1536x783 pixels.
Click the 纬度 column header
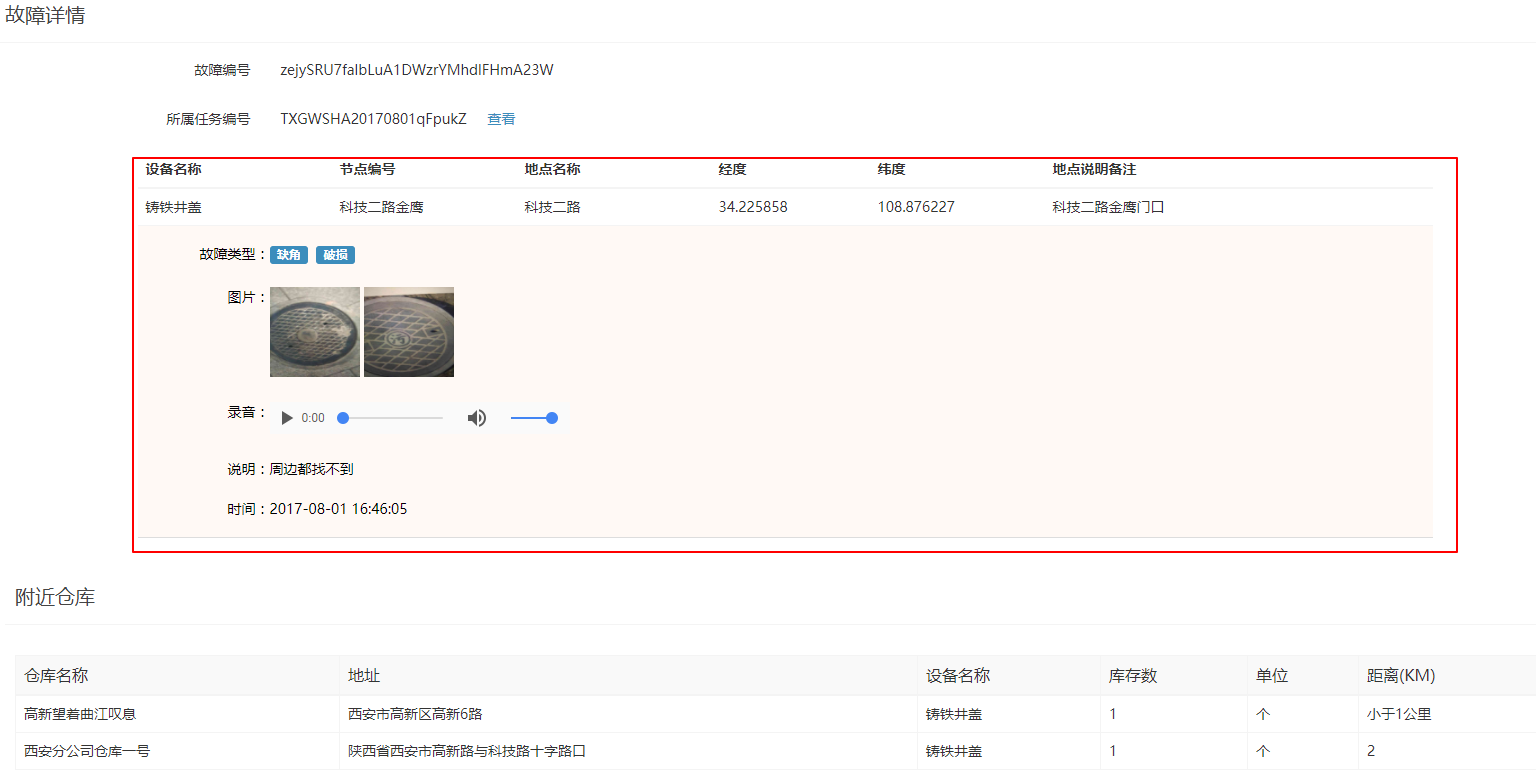pos(892,170)
